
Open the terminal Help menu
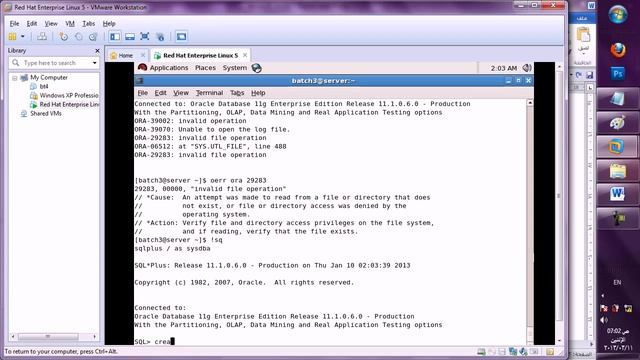(258, 93)
